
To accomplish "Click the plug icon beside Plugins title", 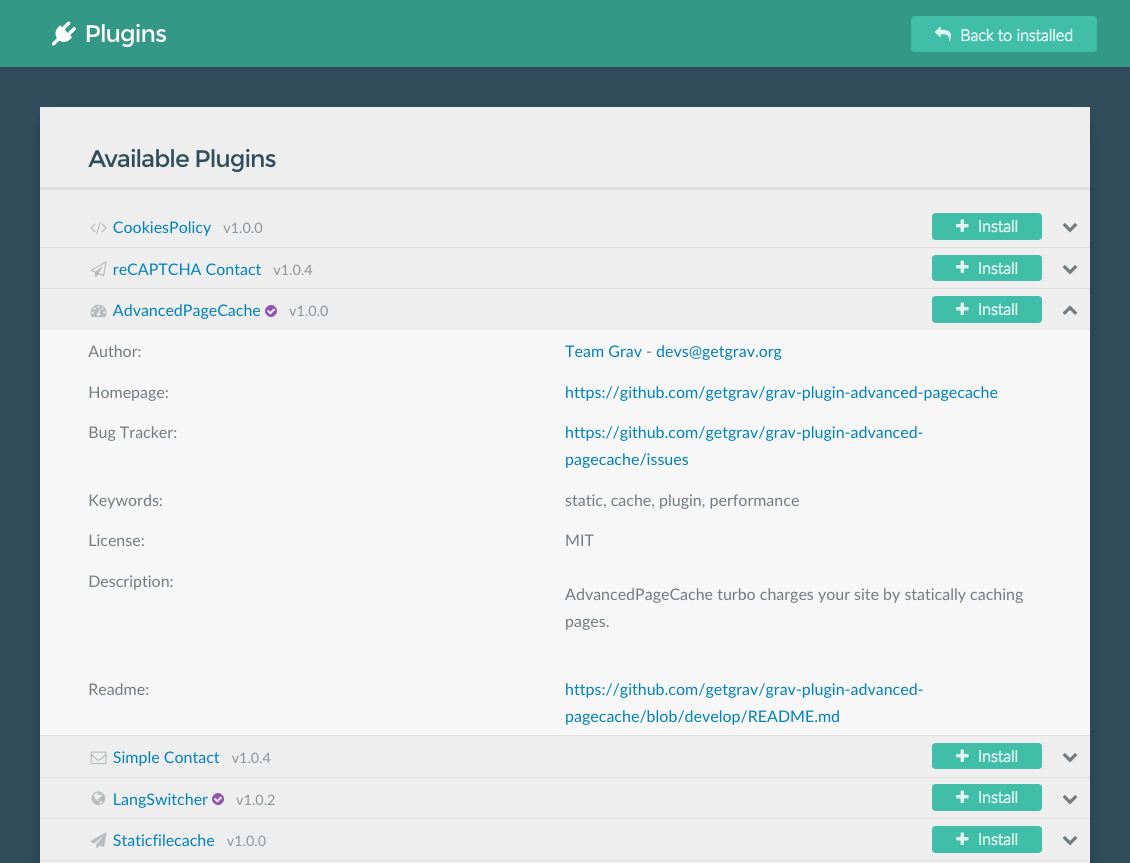I will 63,34.
